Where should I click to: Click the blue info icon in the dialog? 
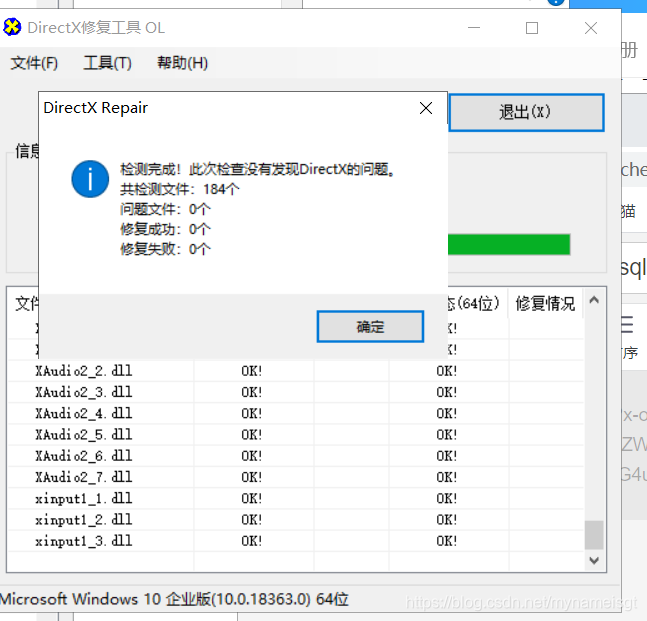[x=90, y=179]
